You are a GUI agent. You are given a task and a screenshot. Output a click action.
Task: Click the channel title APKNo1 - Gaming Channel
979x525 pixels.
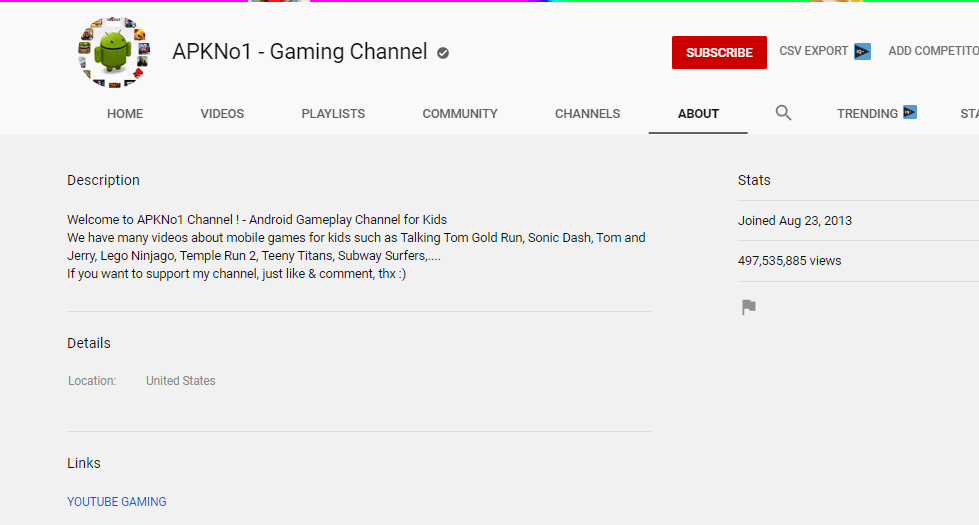tap(300, 52)
